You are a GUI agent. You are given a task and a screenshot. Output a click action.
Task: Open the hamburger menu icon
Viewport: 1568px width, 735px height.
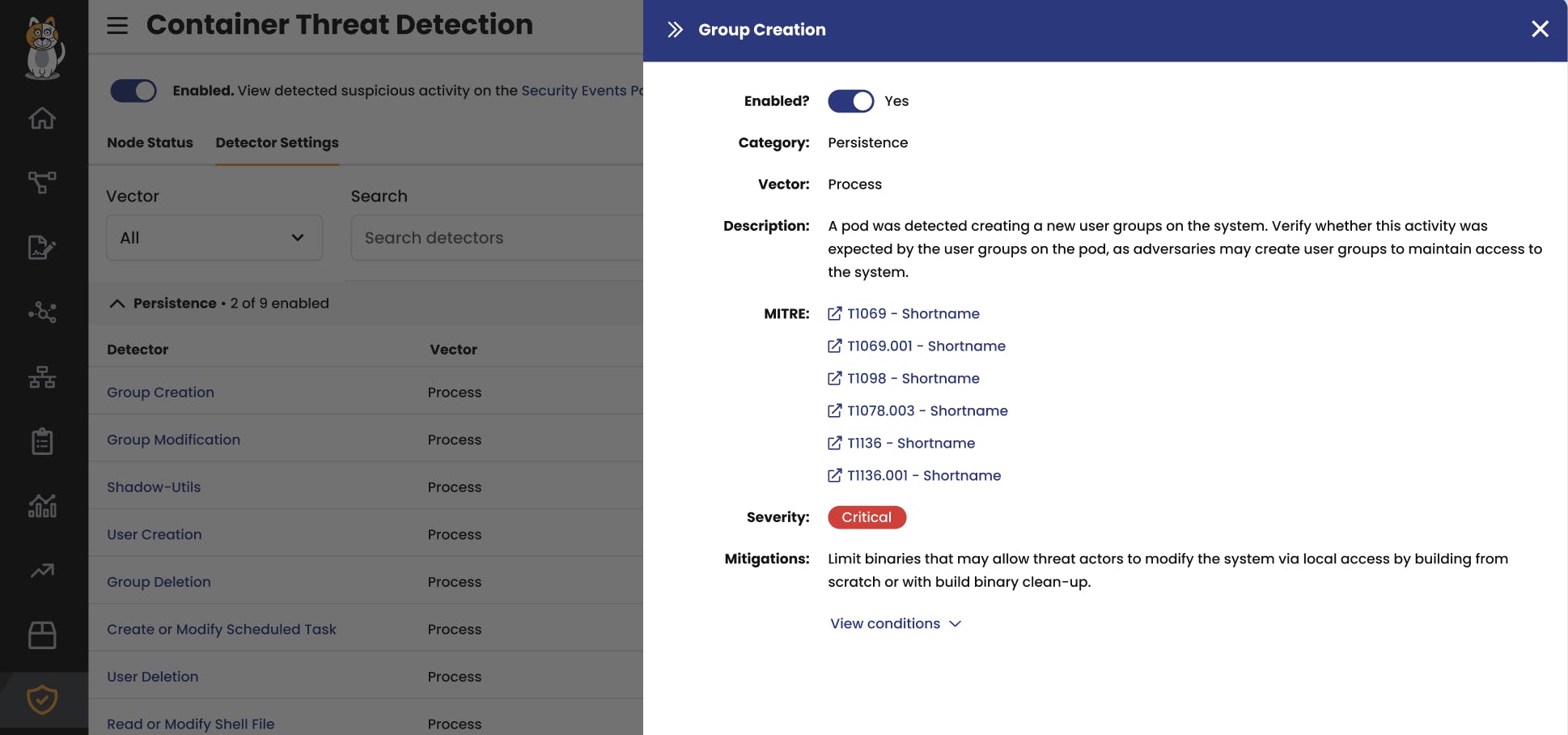tap(117, 25)
